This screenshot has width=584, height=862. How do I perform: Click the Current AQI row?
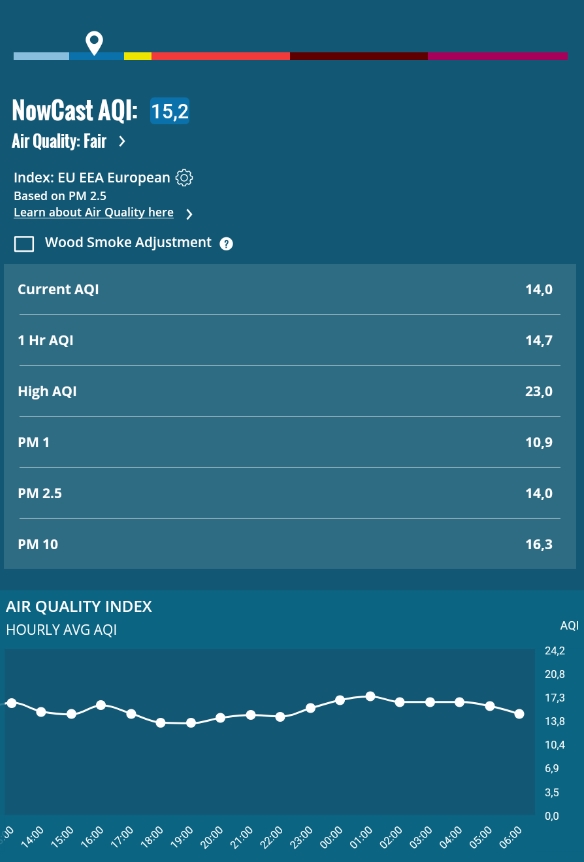(x=290, y=289)
